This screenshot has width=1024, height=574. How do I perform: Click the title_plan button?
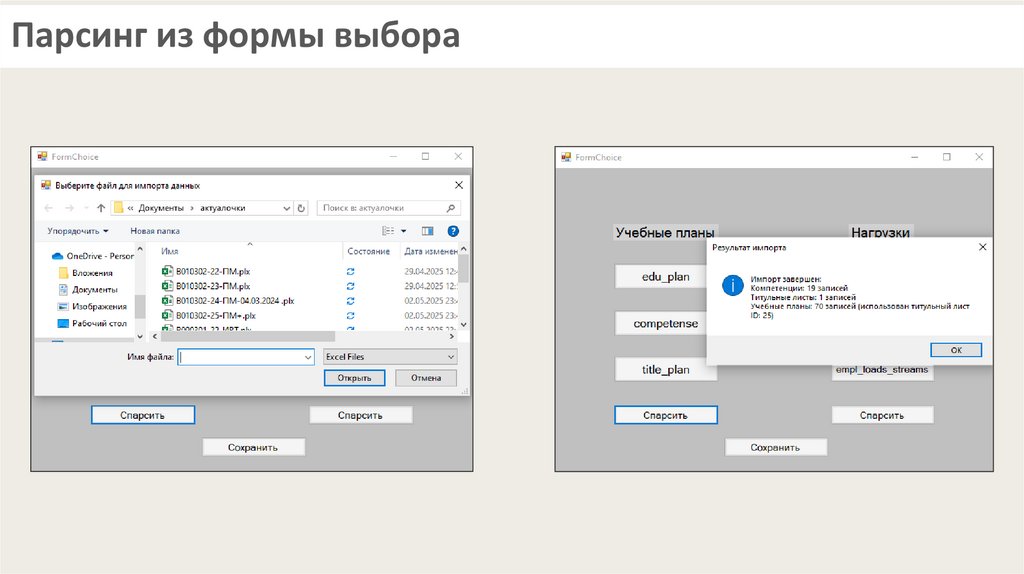[x=665, y=370]
